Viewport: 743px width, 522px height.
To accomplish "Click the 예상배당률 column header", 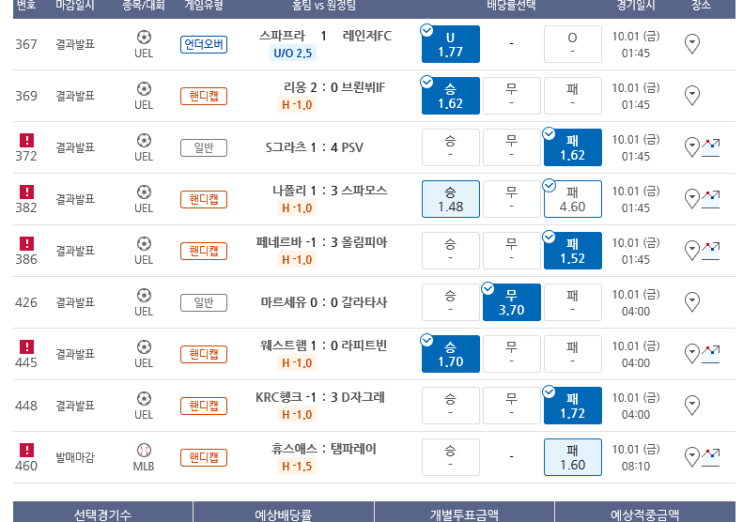I will pos(283,514).
